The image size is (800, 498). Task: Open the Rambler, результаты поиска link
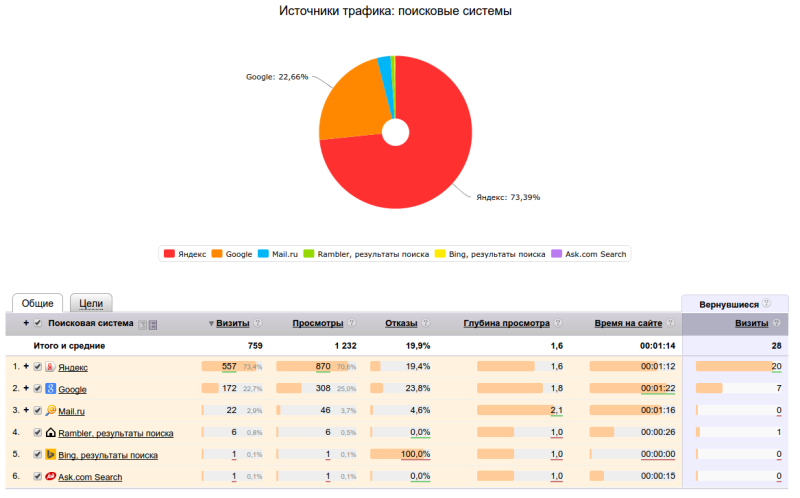(x=115, y=433)
